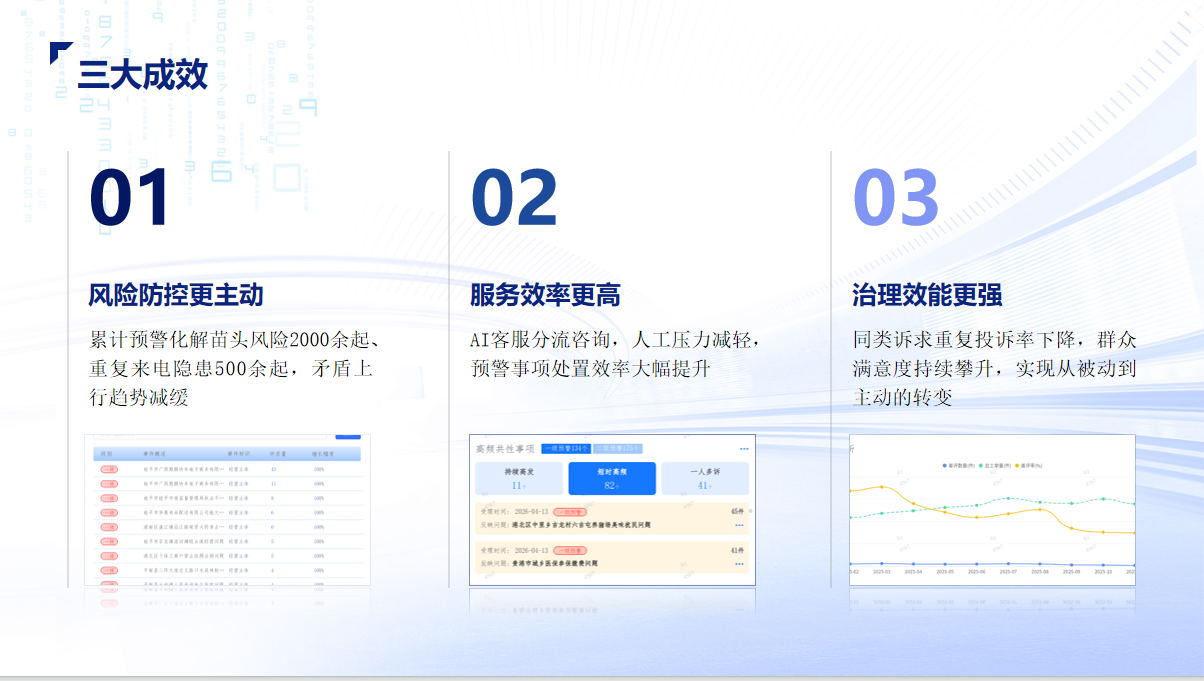Click the request count 11 in second table row
Screen dimensions: 1204x681
(x=273, y=484)
